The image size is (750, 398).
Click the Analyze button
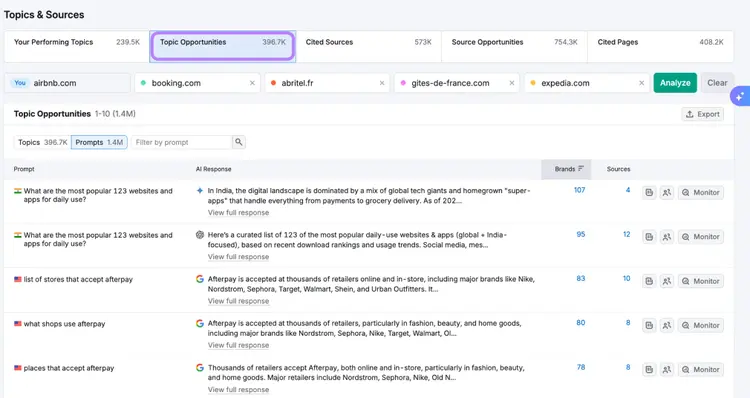coord(675,83)
